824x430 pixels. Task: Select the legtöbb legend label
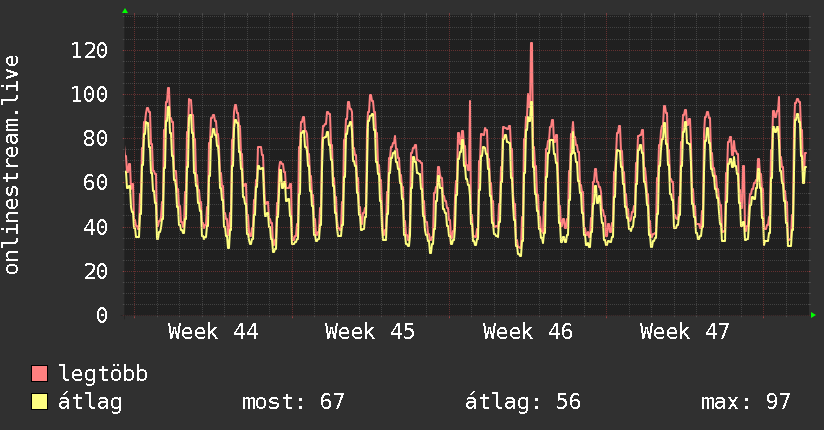(x=103, y=374)
